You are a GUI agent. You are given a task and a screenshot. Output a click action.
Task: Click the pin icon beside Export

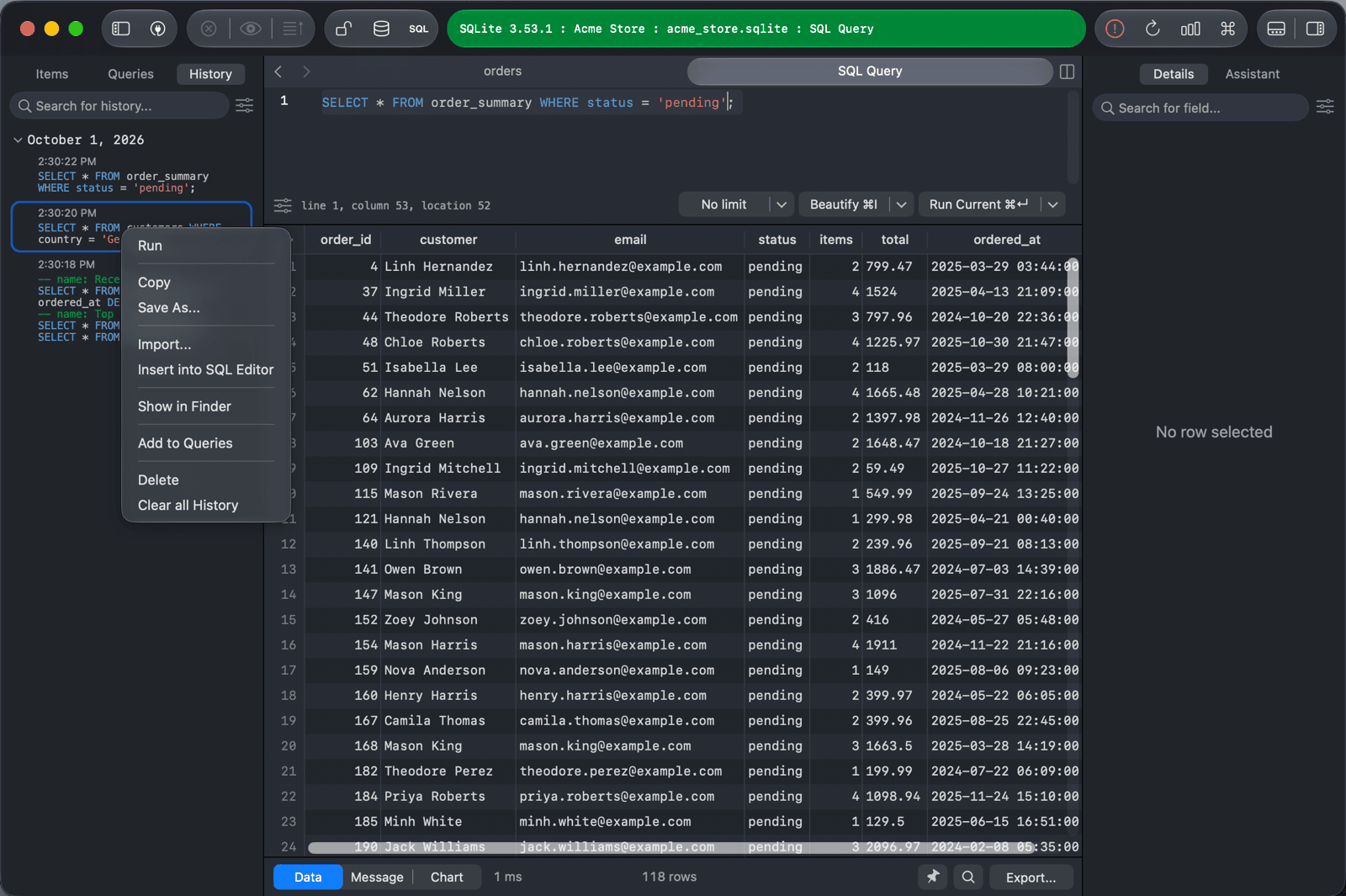point(933,877)
